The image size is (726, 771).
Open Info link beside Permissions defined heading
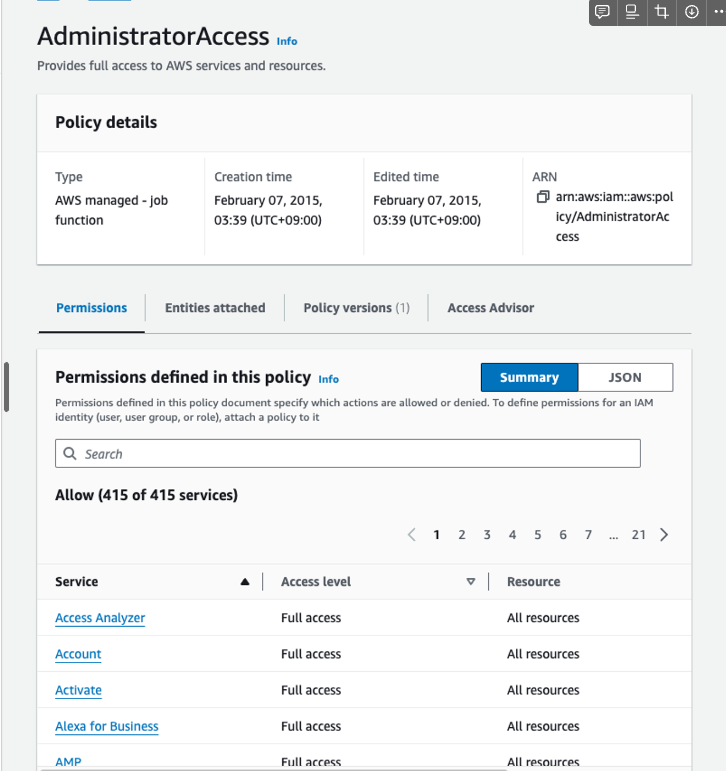click(x=329, y=379)
